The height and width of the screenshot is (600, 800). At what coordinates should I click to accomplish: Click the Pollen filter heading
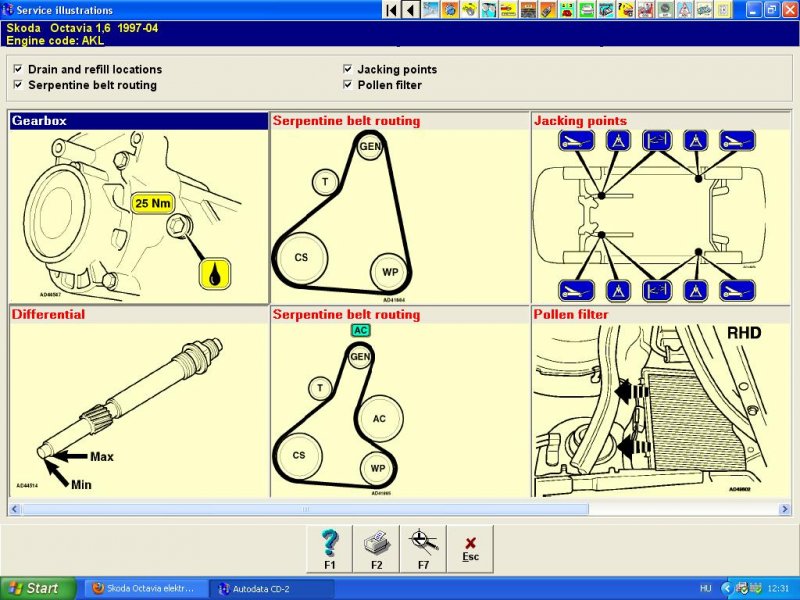[571, 314]
